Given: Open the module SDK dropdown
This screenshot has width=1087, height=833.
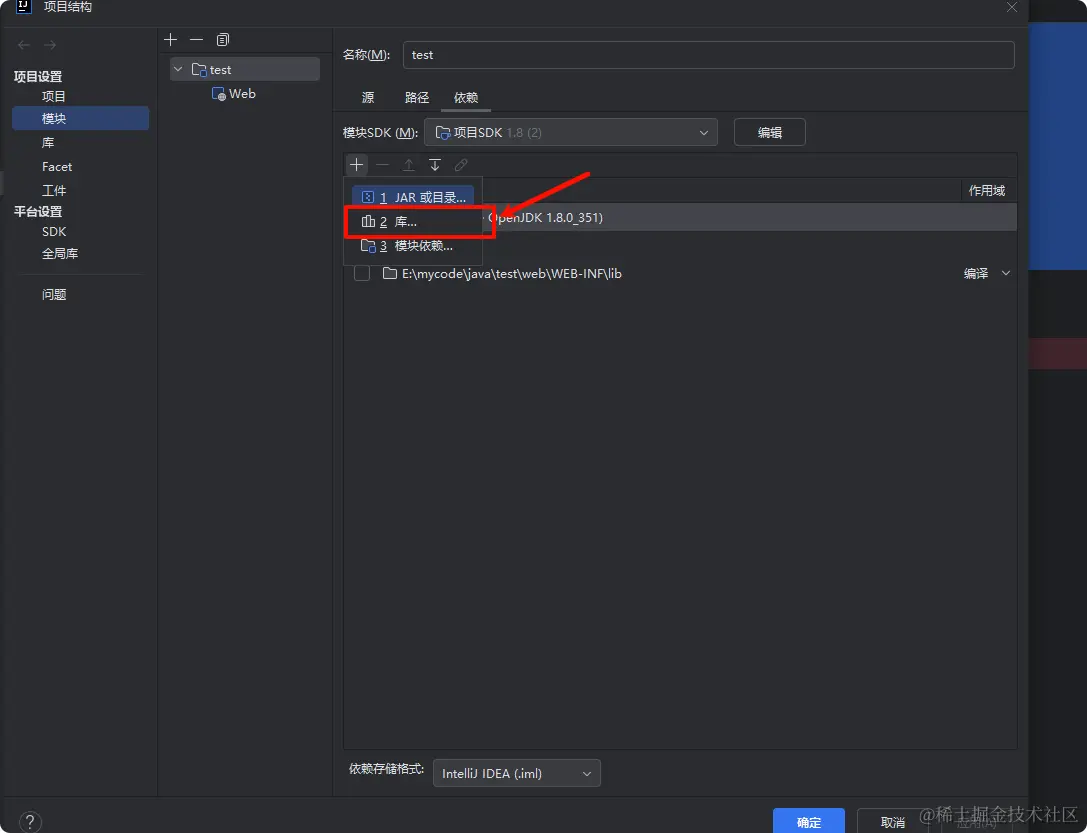Looking at the screenshot, I should [x=571, y=132].
